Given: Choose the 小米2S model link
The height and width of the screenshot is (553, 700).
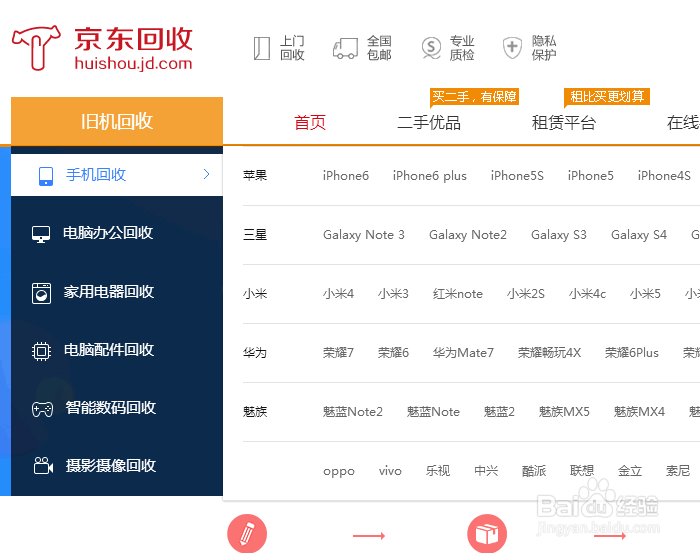Looking at the screenshot, I should point(525,294).
